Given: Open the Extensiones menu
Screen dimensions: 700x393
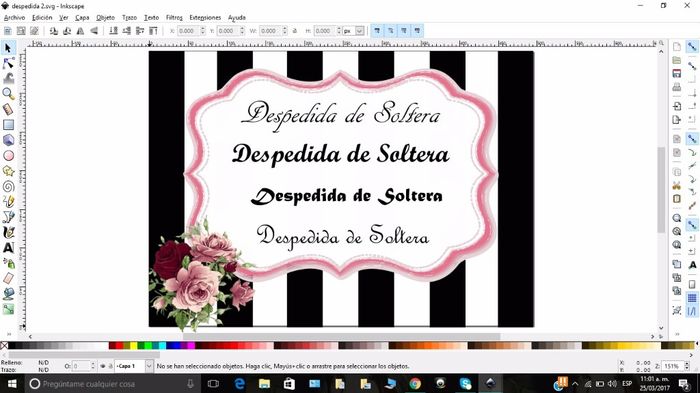Looking at the screenshot, I should (x=205, y=17).
